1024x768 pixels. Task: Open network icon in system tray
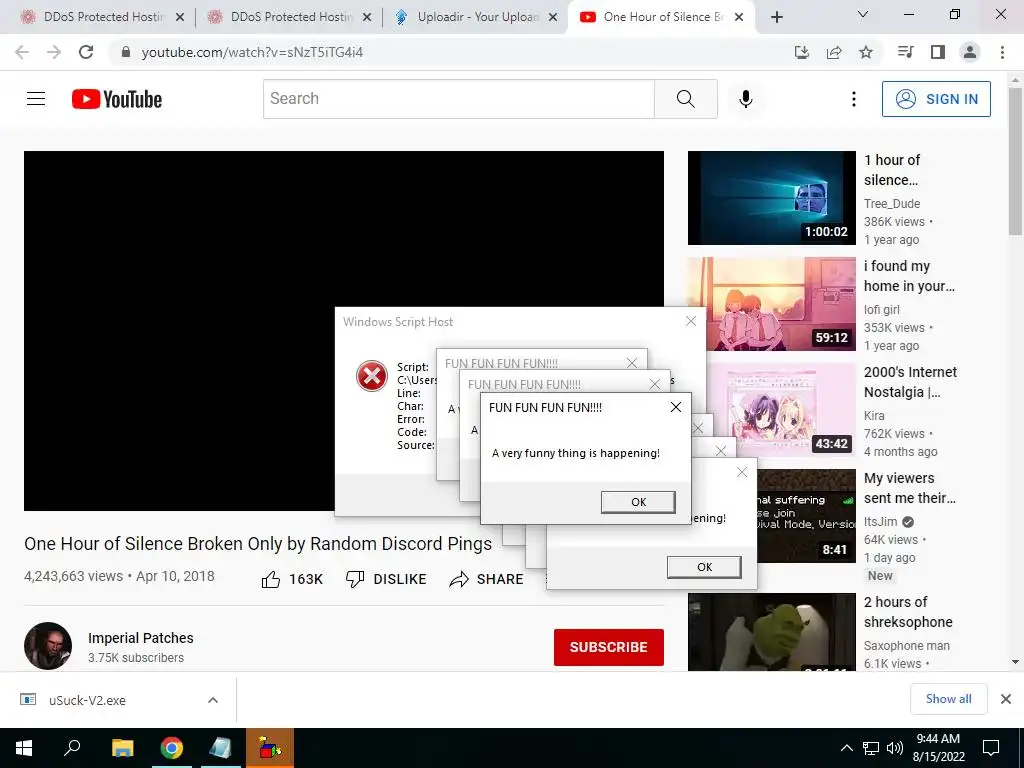tap(871, 748)
